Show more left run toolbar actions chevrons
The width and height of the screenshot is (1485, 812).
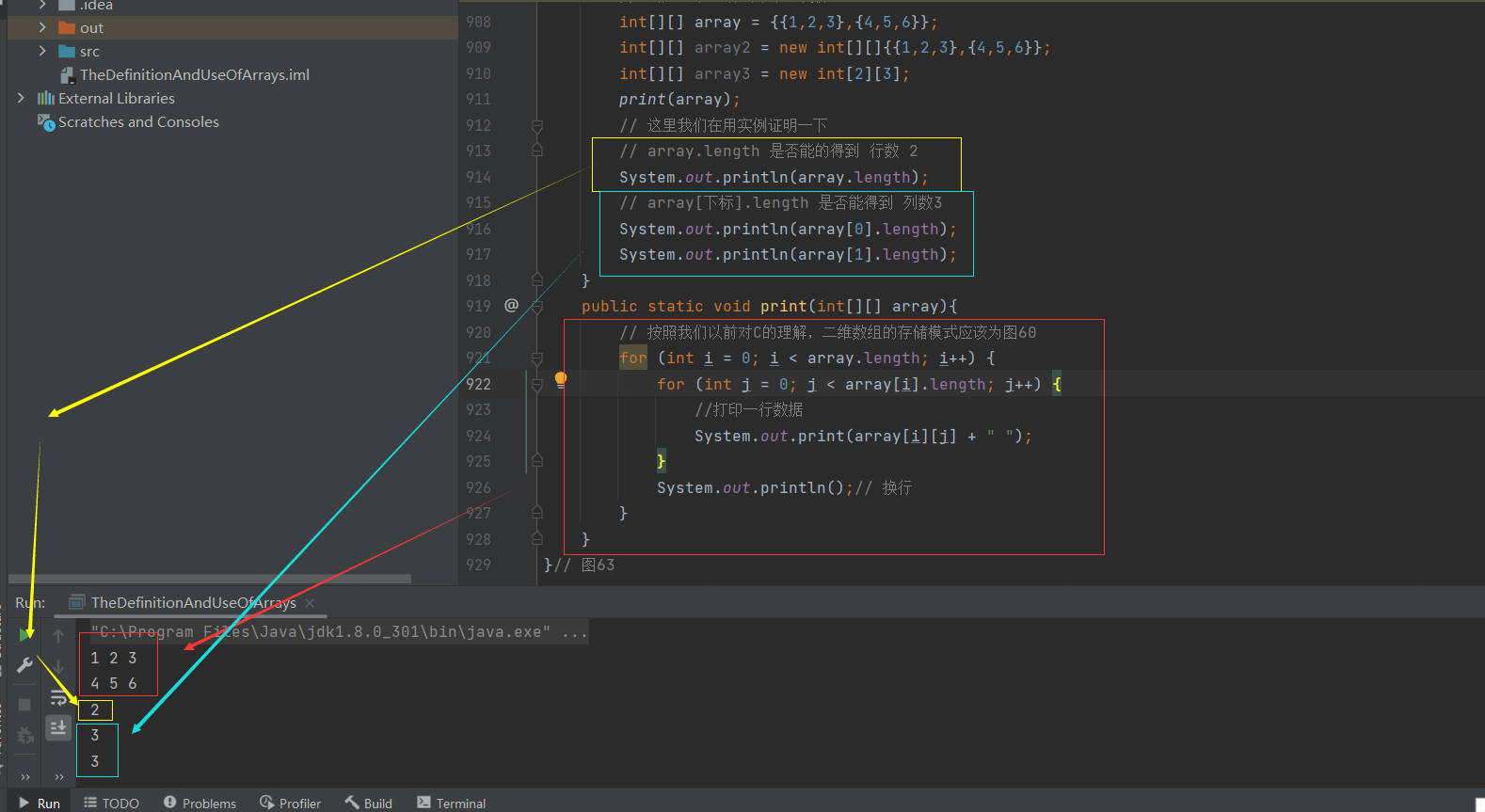(x=25, y=776)
